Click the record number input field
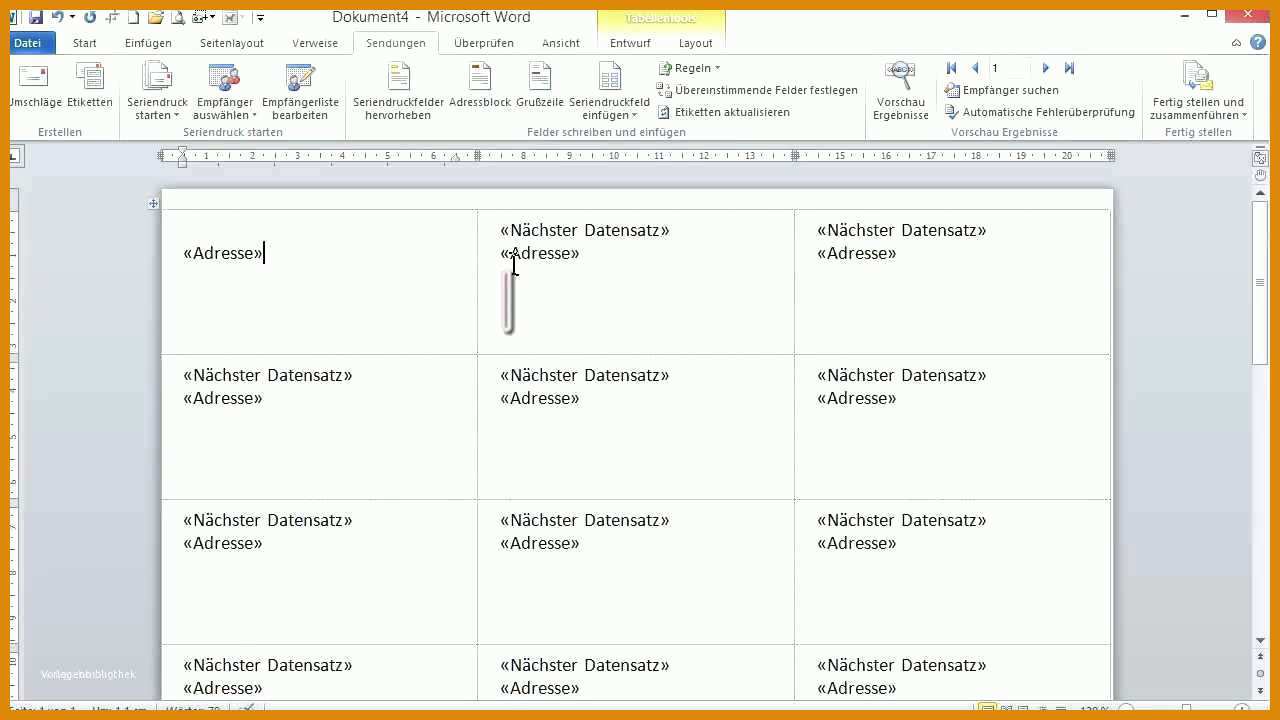1280x720 pixels. pyautogui.click(x=1010, y=68)
